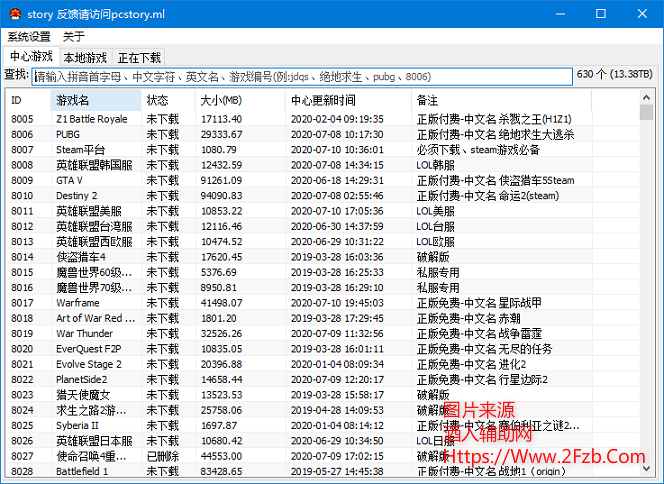Select the Evolve Stage 2 row

[323, 364]
